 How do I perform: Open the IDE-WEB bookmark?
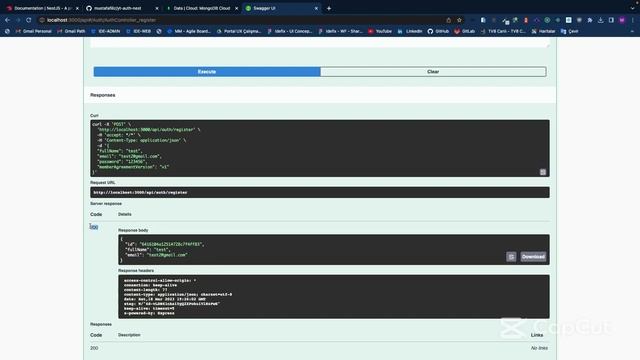pos(138,31)
